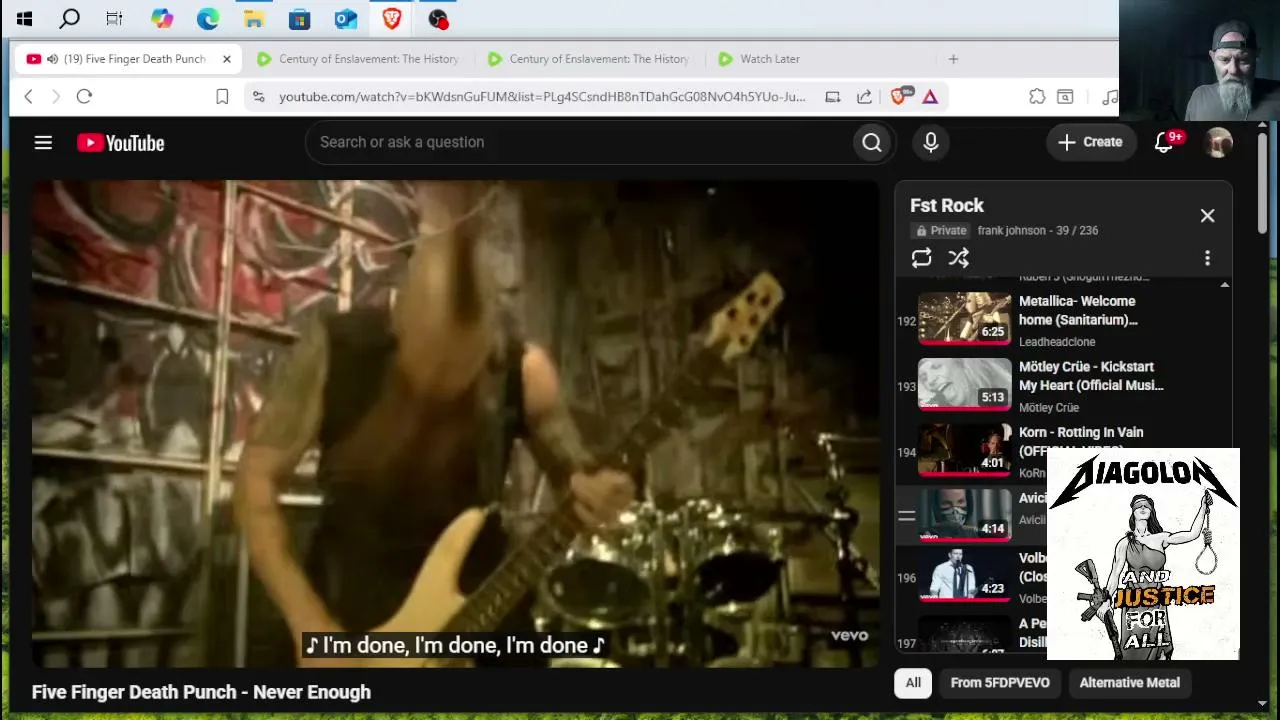Click the Fst Rock playlist title
This screenshot has height=720, width=1280.
[x=947, y=205]
